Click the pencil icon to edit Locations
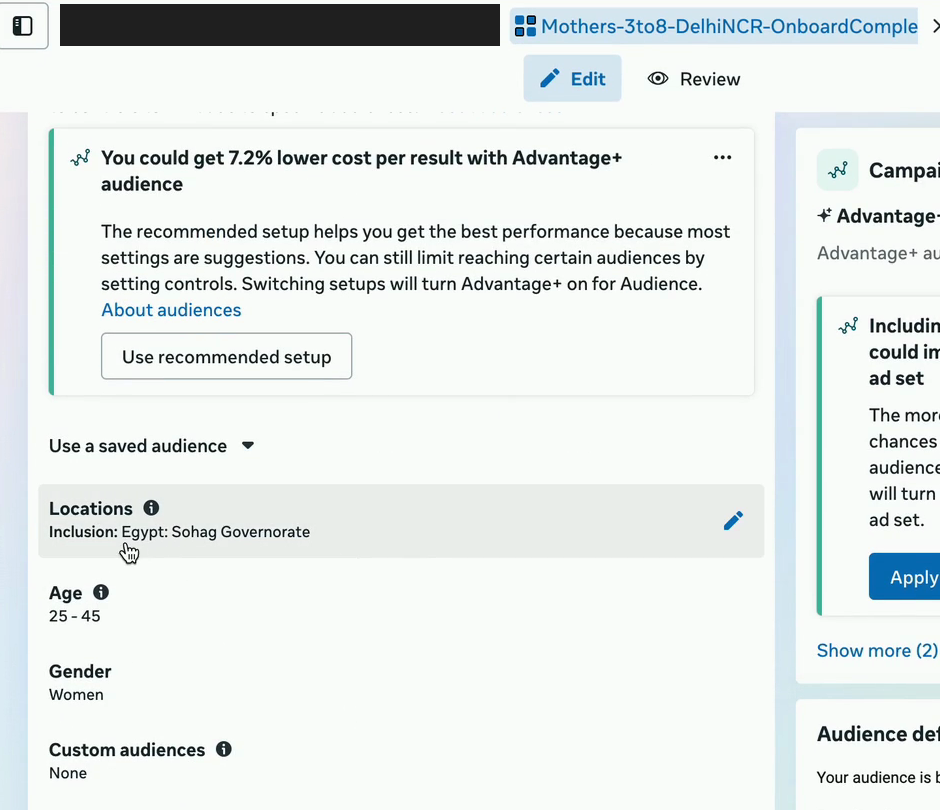940x810 pixels. [x=733, y=520]
